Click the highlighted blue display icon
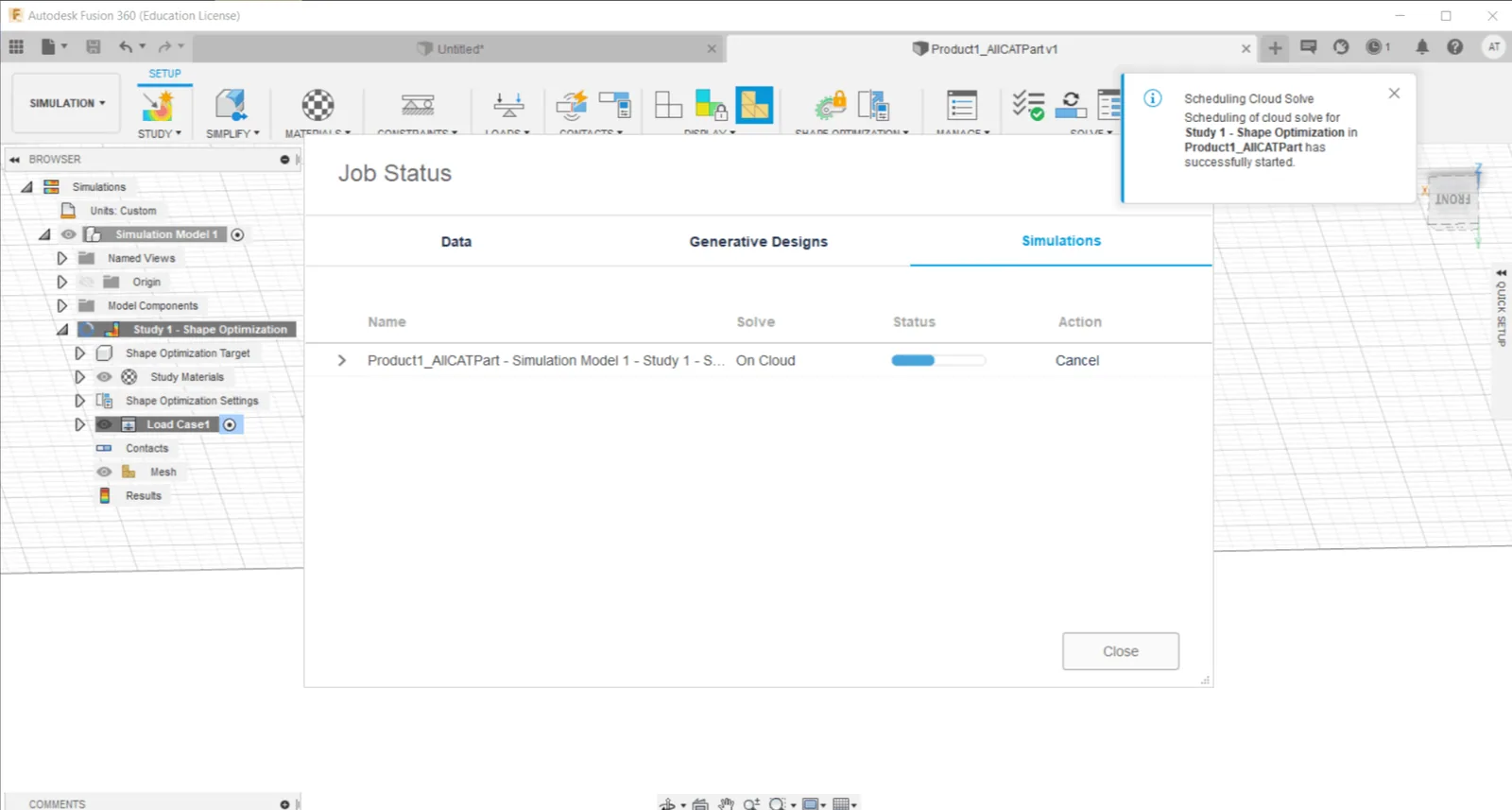The image size is (1512, 810). [754, 105]
